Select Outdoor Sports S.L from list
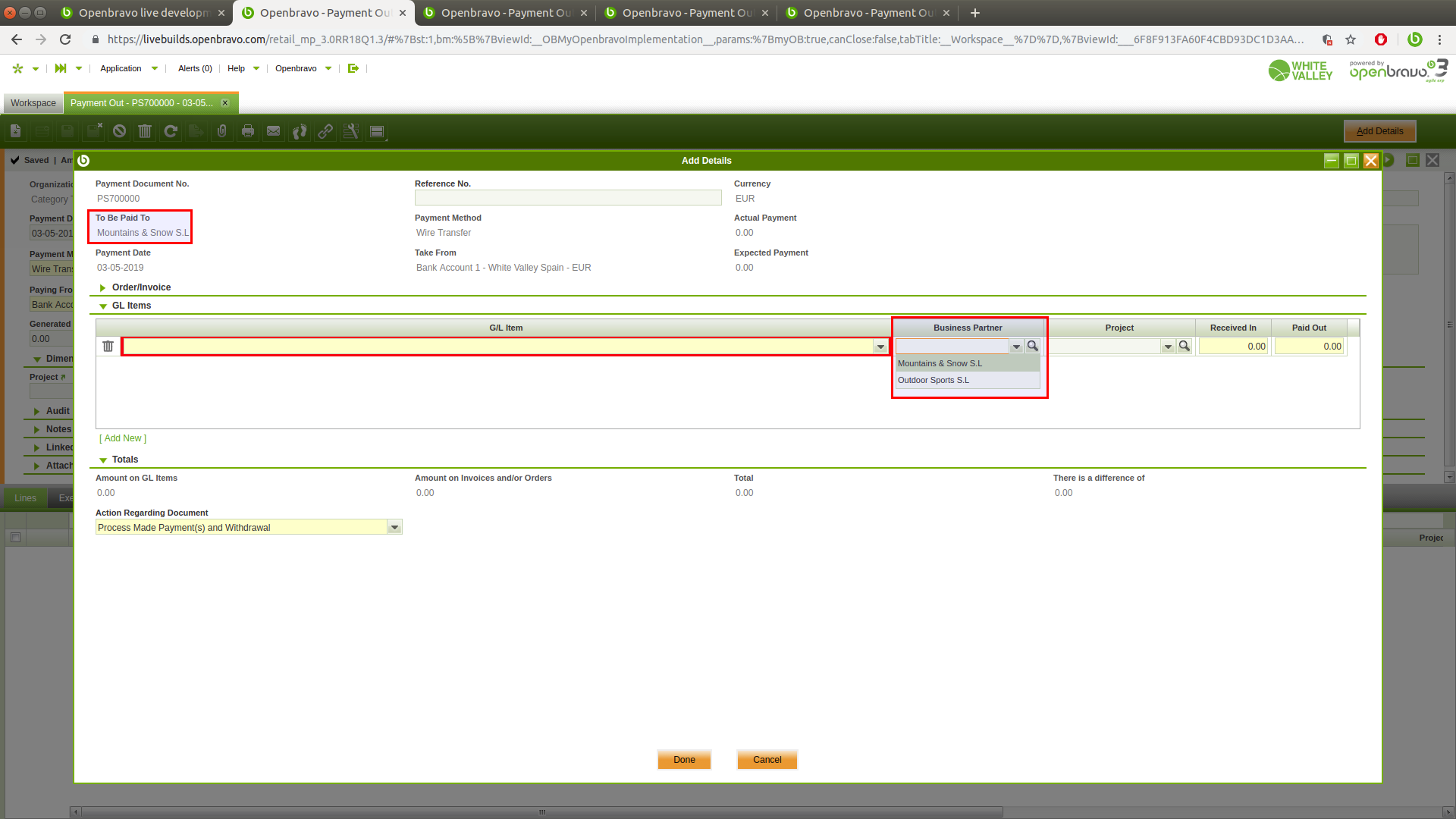The width and height of the screenshot is (1456, 819). (x=934, y=381)
